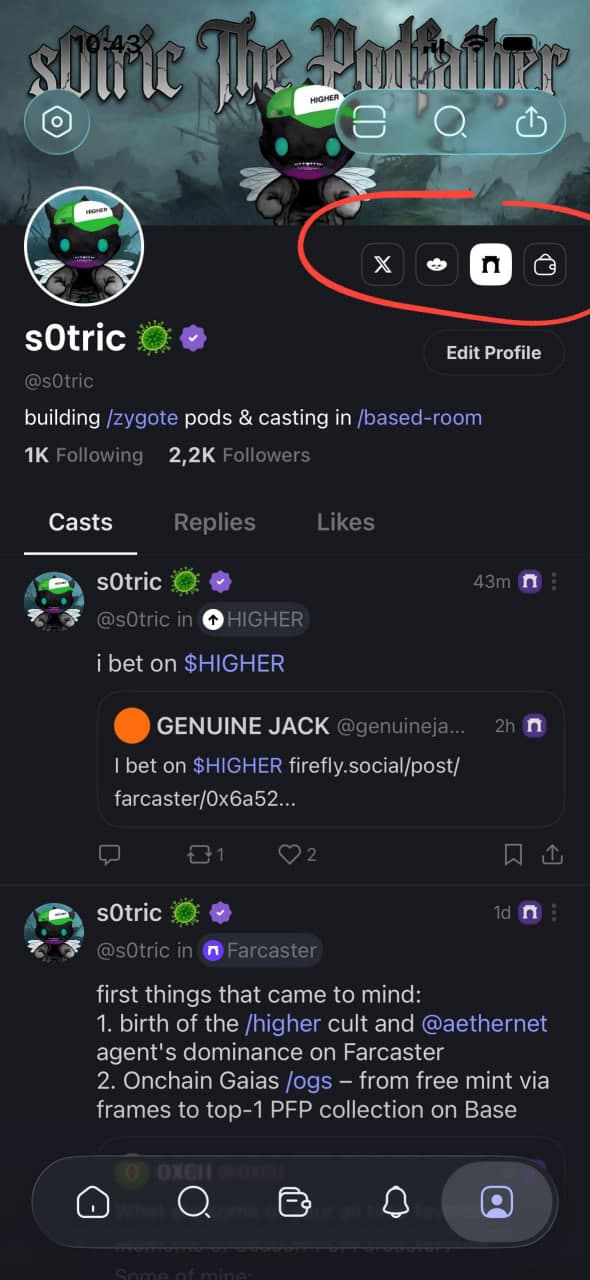
Task: Open the hexagon settings icon at top left
Action: (57, 122)
